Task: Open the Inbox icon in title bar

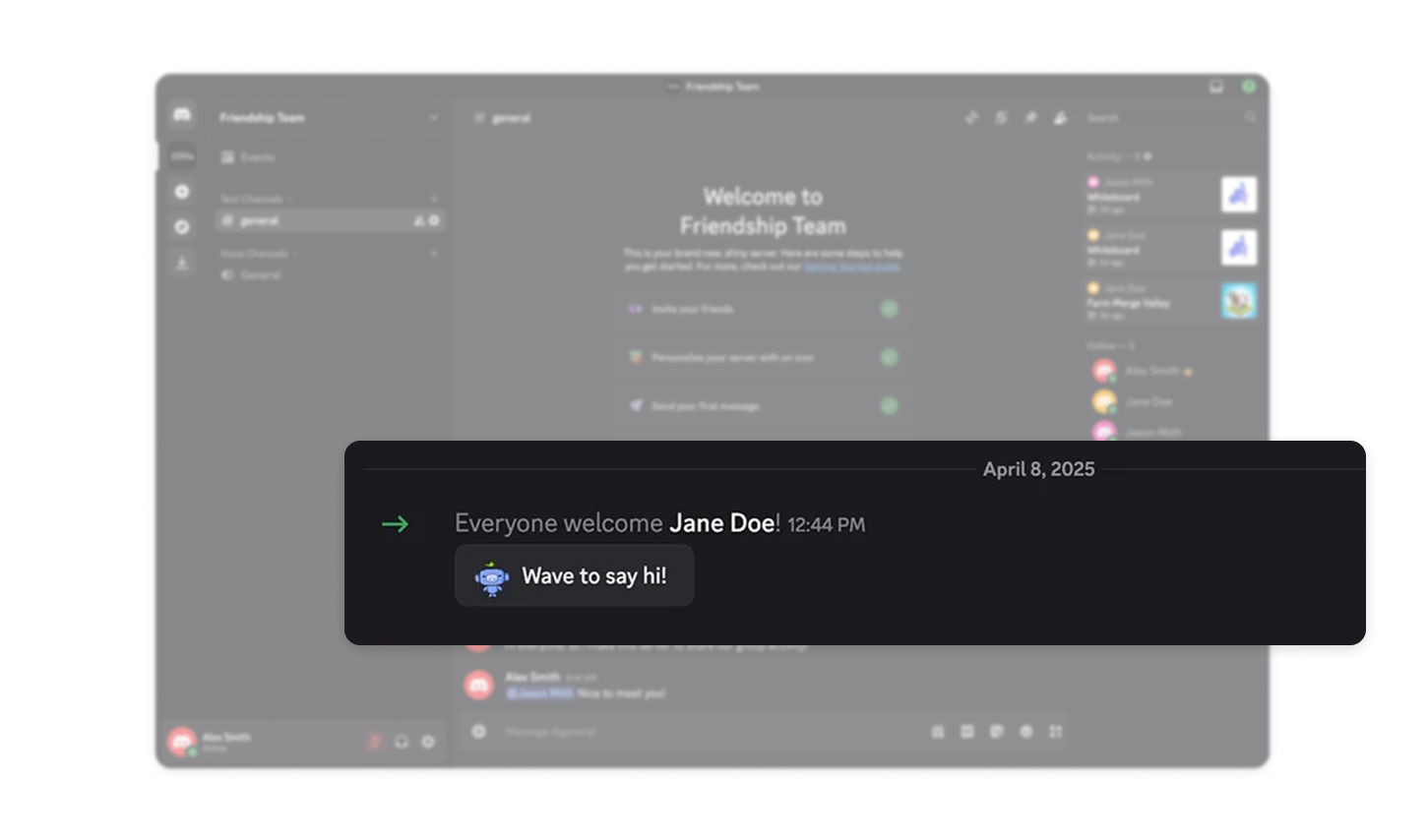Action: tap(1216, 87)
